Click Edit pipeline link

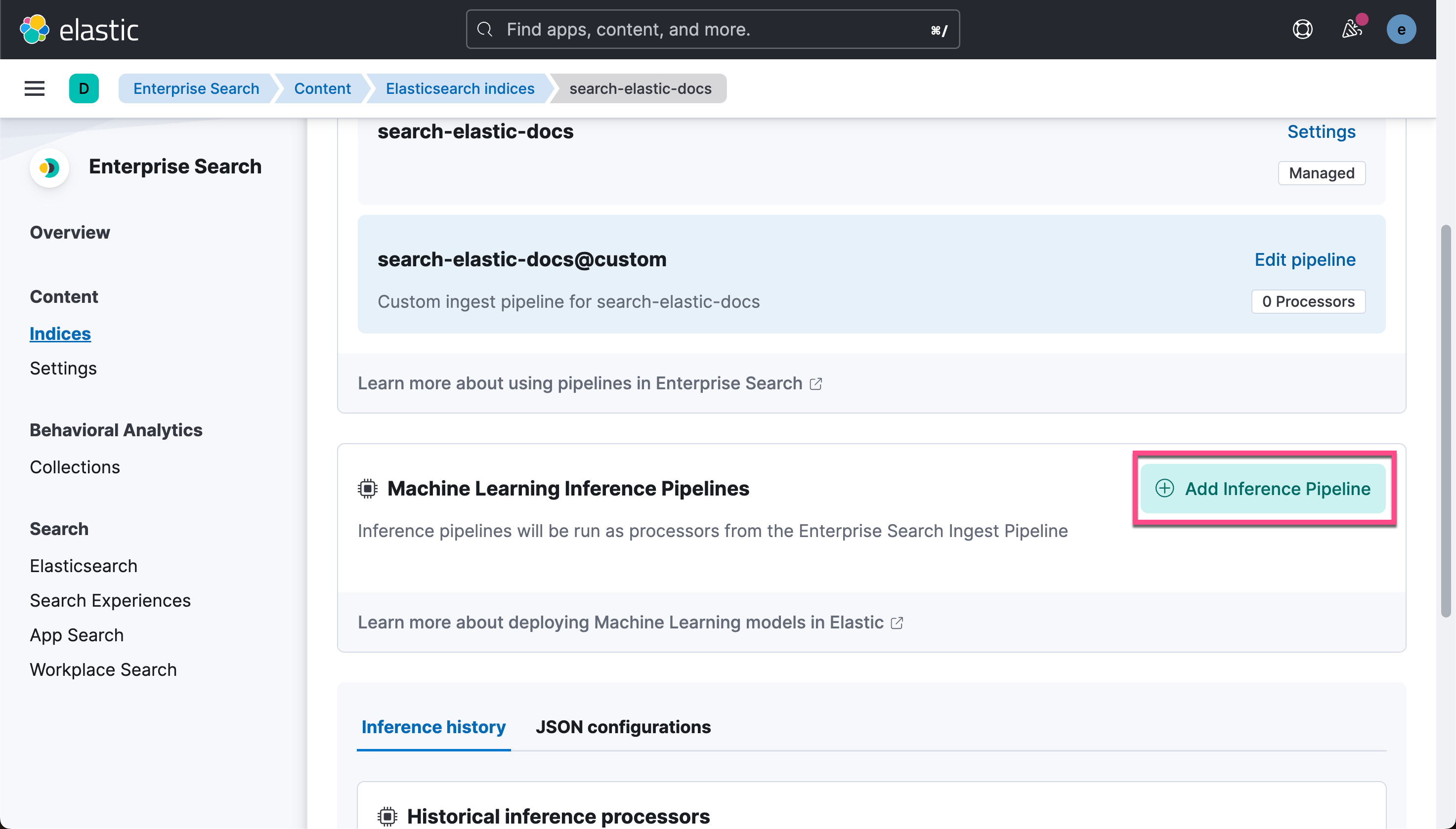pos(1305,260)
